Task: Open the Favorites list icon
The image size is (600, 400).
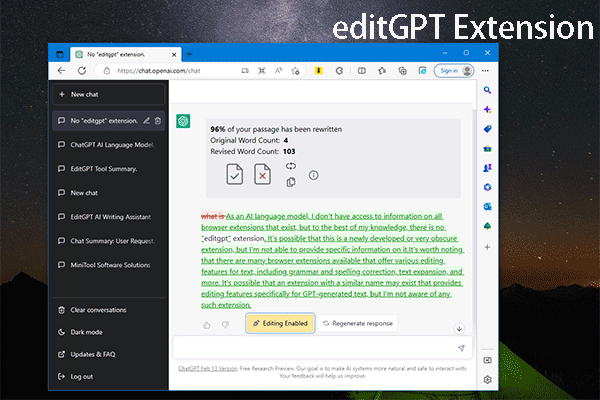Action: tap(382, 70)
